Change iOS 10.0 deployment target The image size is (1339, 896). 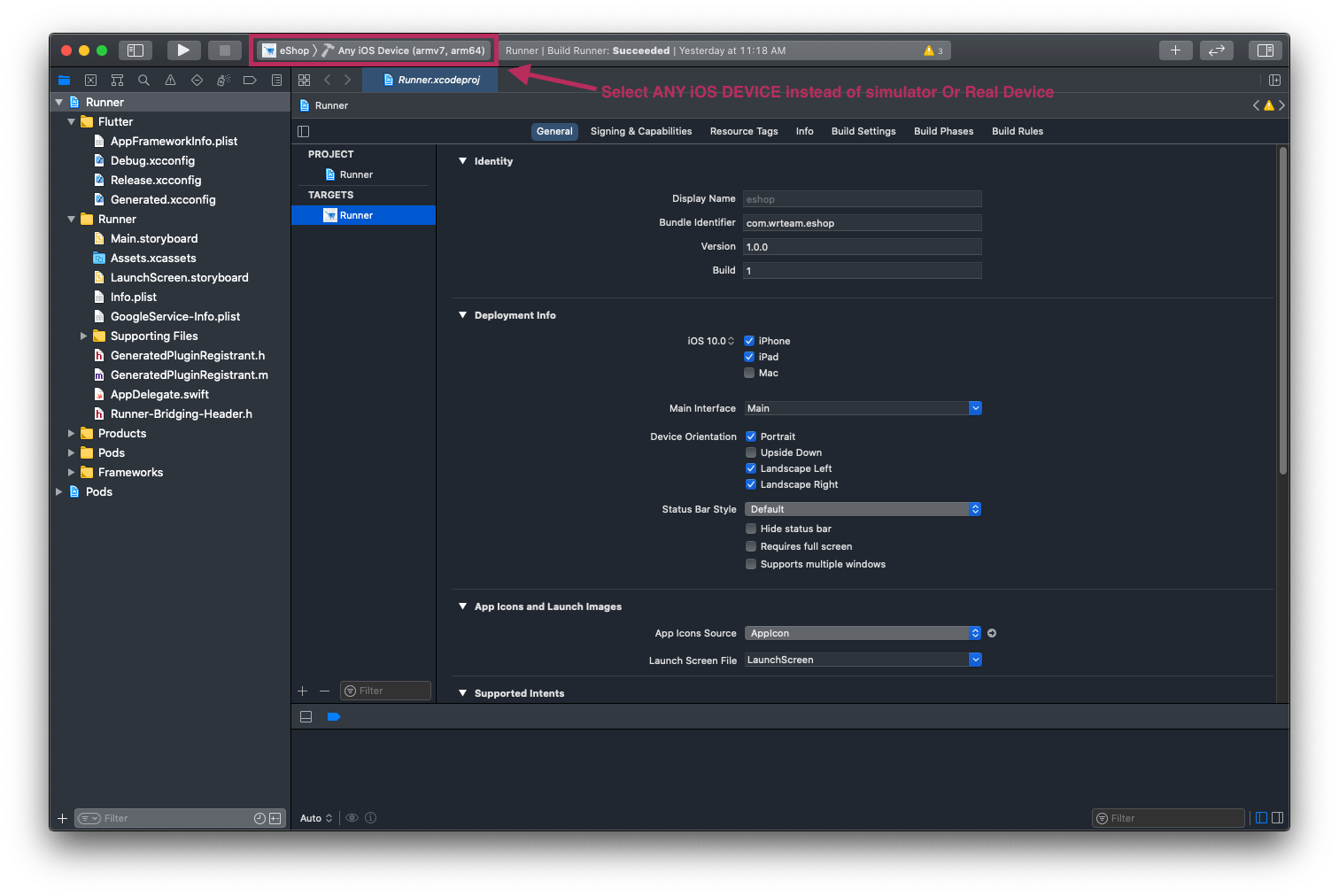(x=710, y=341)
